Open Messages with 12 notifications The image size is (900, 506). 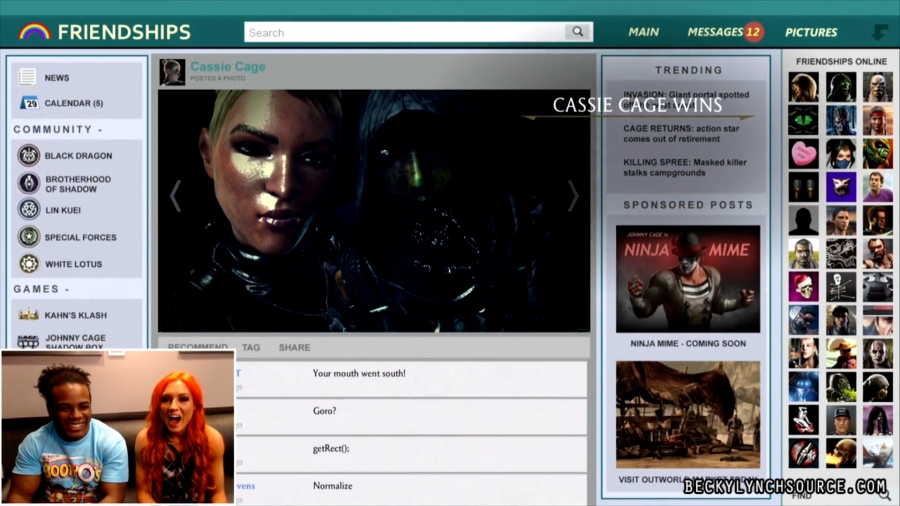click(x=724, y=32)
